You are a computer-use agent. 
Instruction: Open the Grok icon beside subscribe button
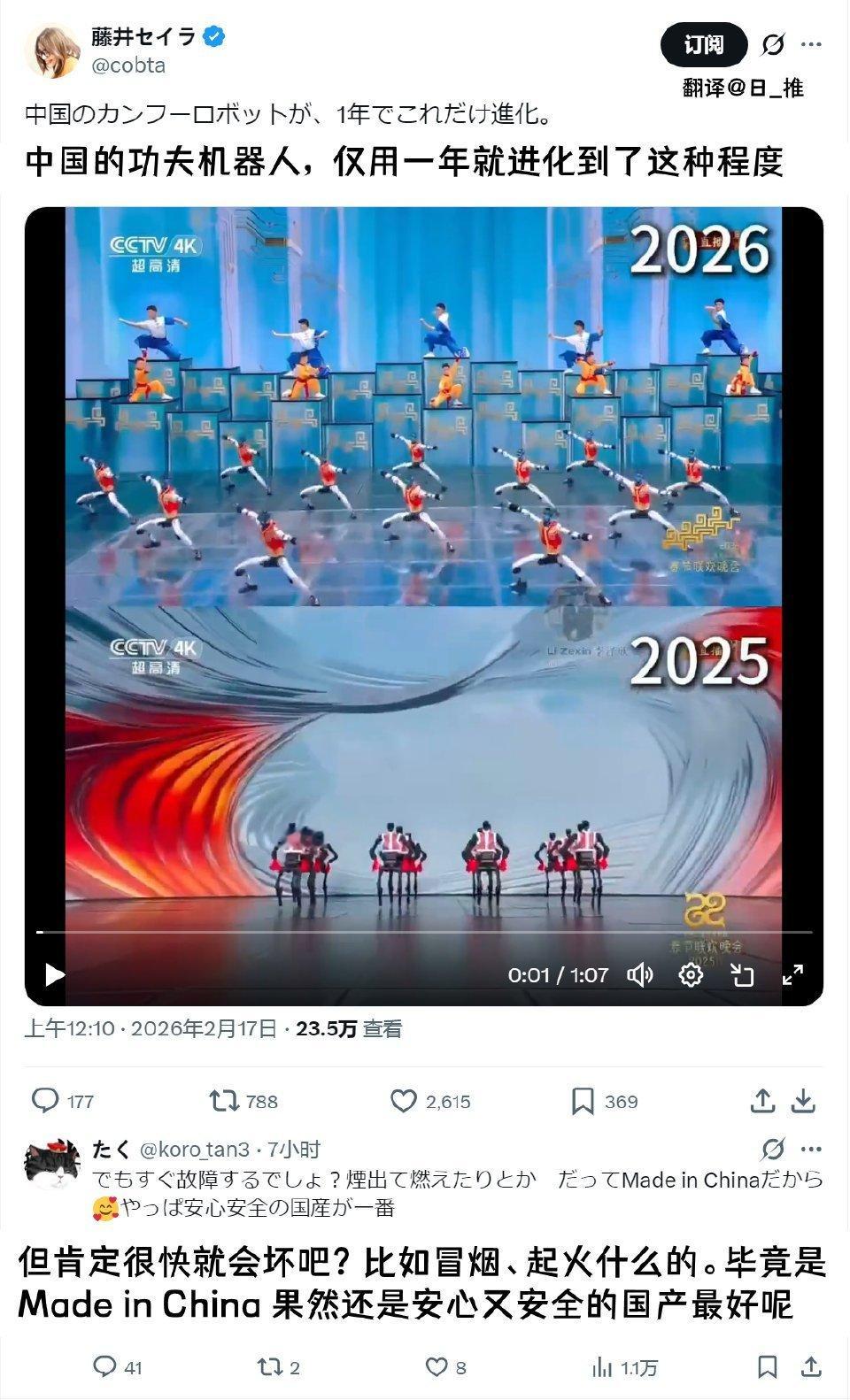tap(773, 44)
